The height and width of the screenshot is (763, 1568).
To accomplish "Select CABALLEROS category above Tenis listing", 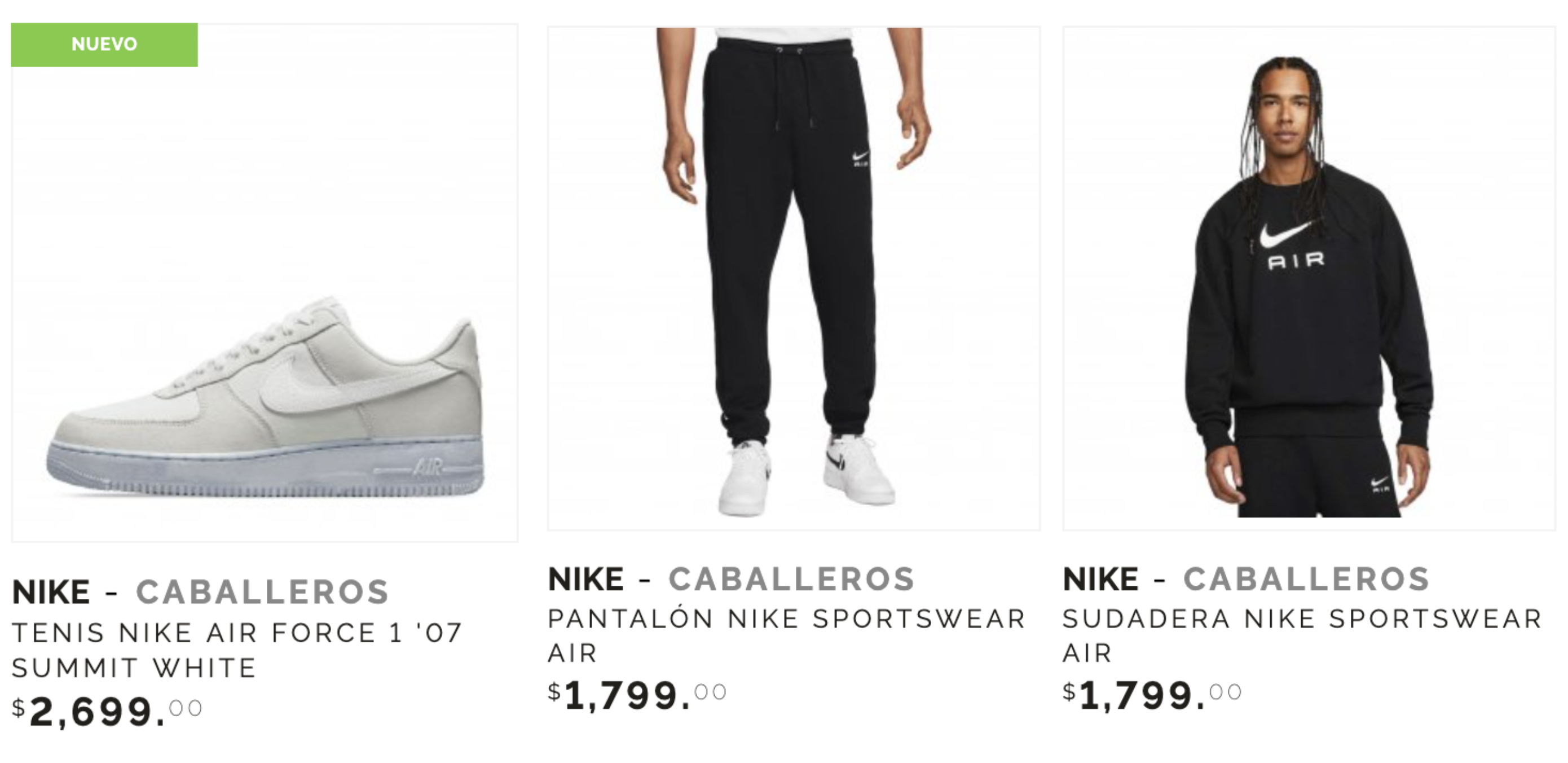I will 262,591.
